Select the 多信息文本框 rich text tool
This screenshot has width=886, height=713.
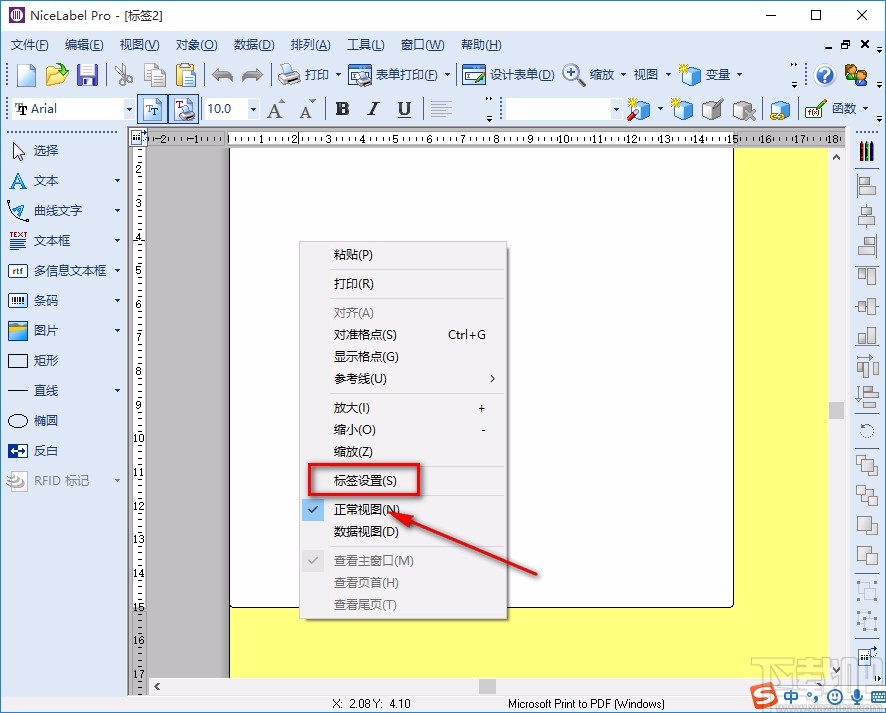pos(59,271)
